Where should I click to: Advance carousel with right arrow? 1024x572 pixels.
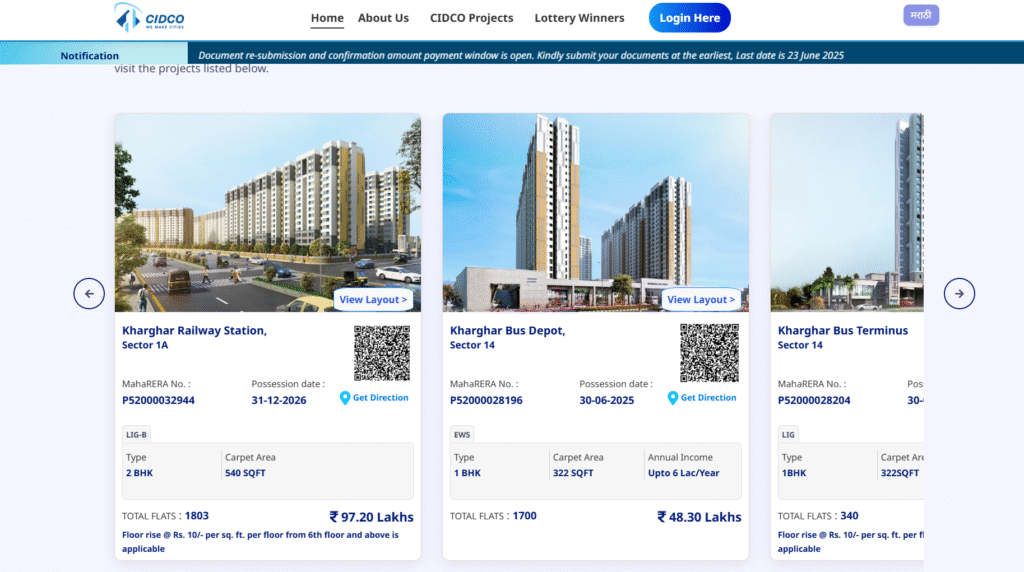point(959,294)
